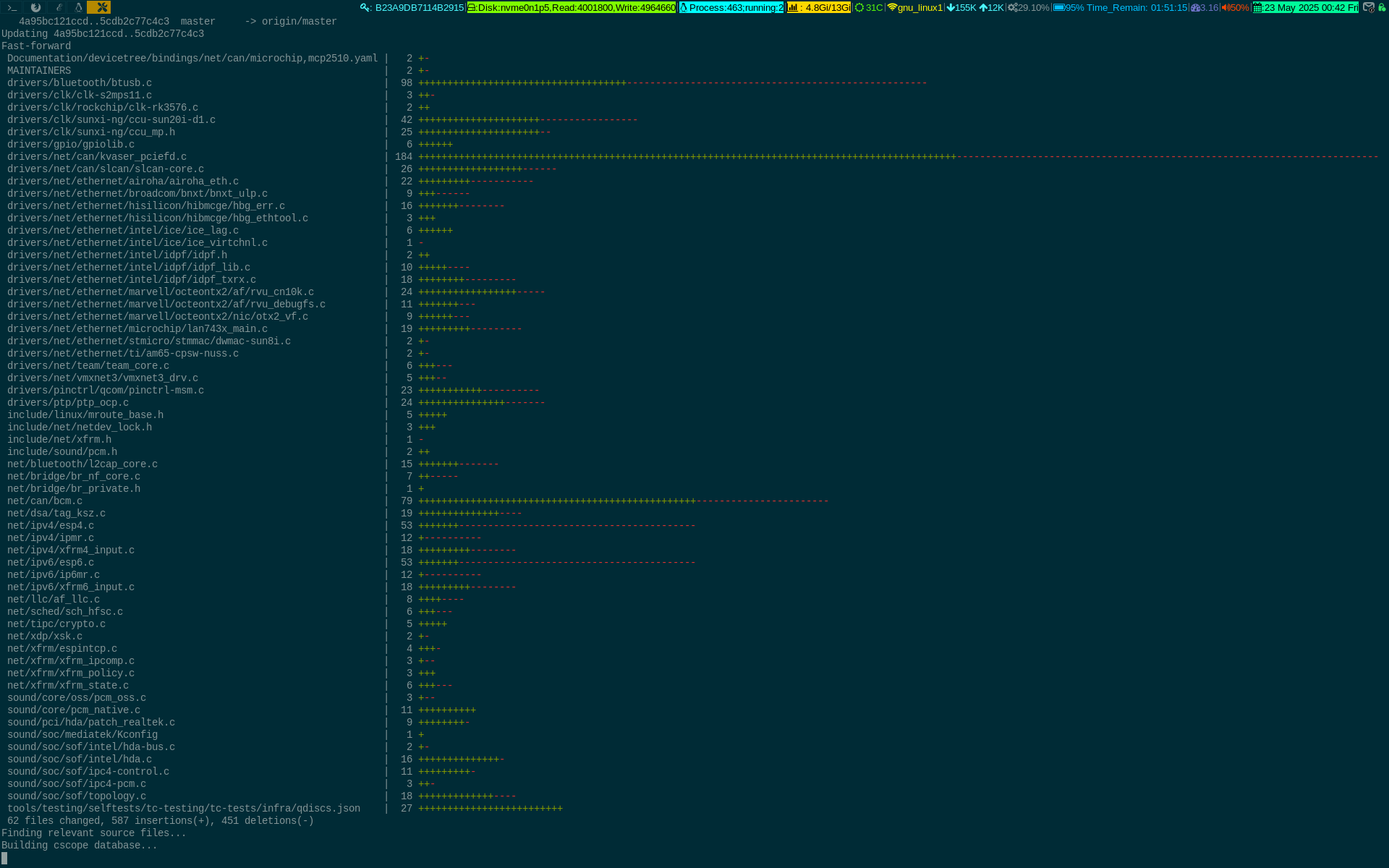This screenshot has width=1389, height=868.
Task: Click the CPU usage gear icon
Action: pyautogui.click(x=1013, y=7)
